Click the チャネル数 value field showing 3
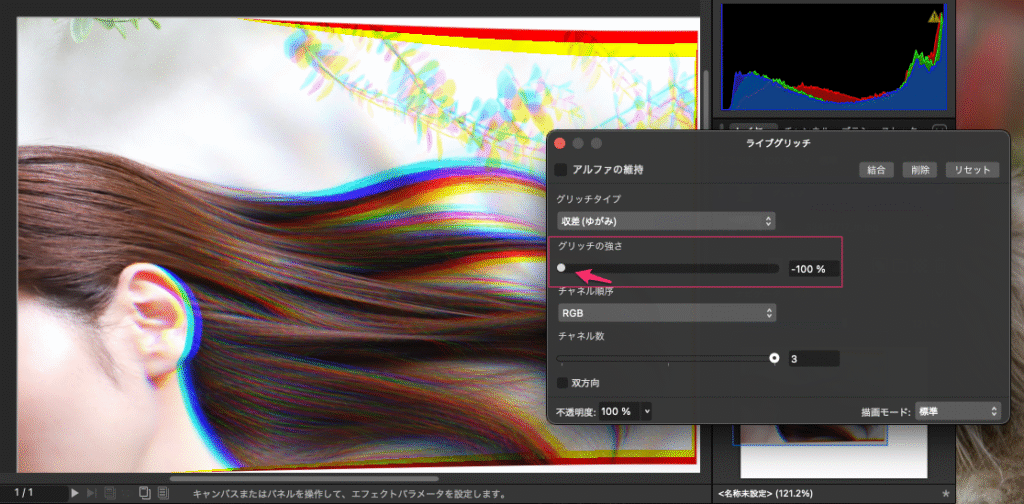Image resolution: width=1024 pixels, height=504 pixels. [x=813, y=358]
